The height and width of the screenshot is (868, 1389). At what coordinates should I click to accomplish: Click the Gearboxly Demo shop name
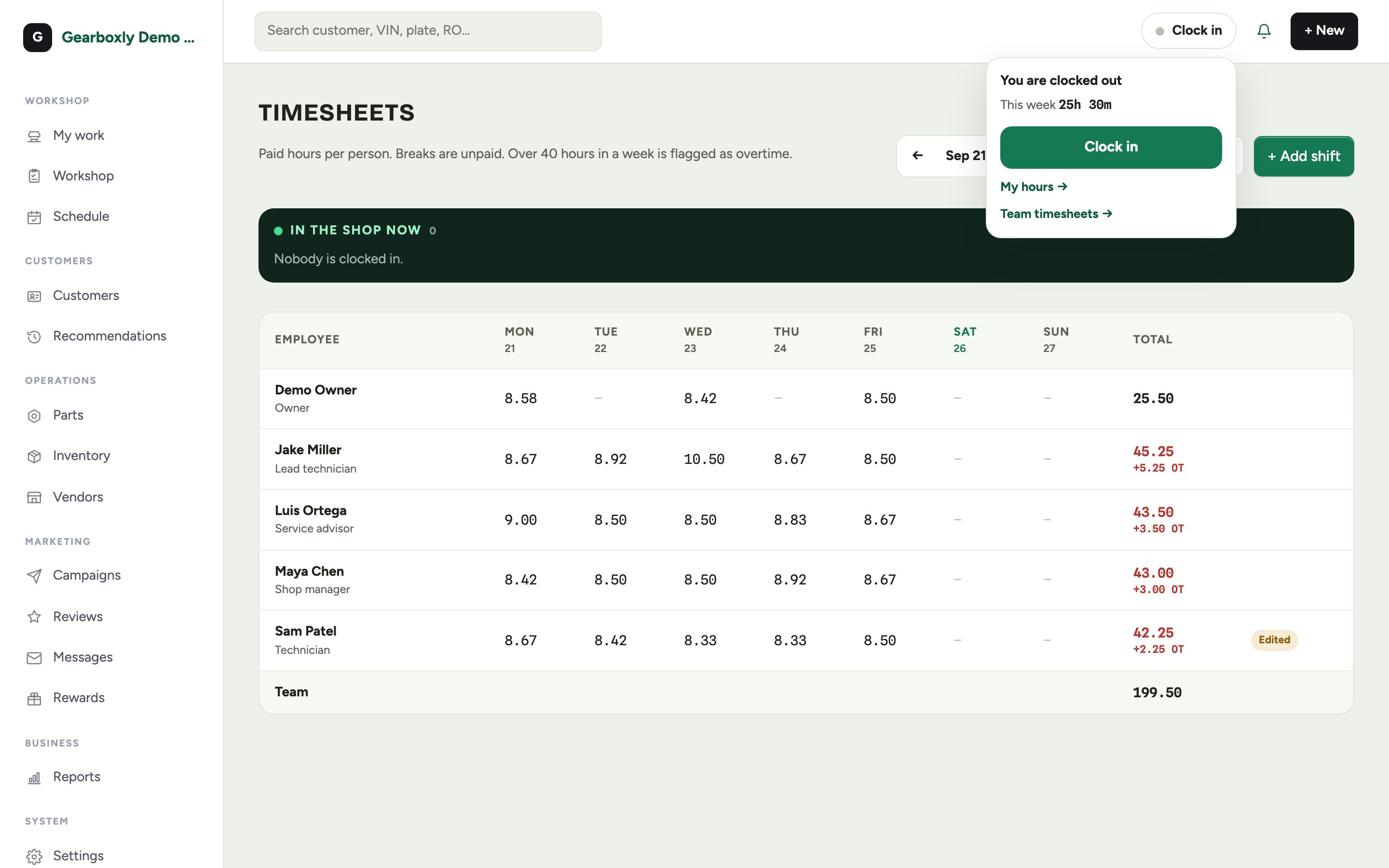128,37
